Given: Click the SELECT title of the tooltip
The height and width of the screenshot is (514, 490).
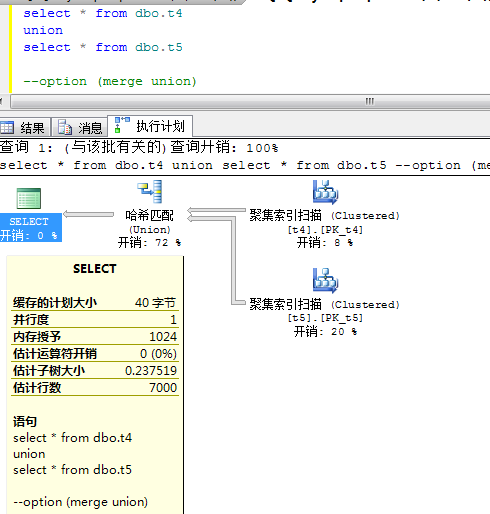Looking at the screenshot, I should [95, 269].
